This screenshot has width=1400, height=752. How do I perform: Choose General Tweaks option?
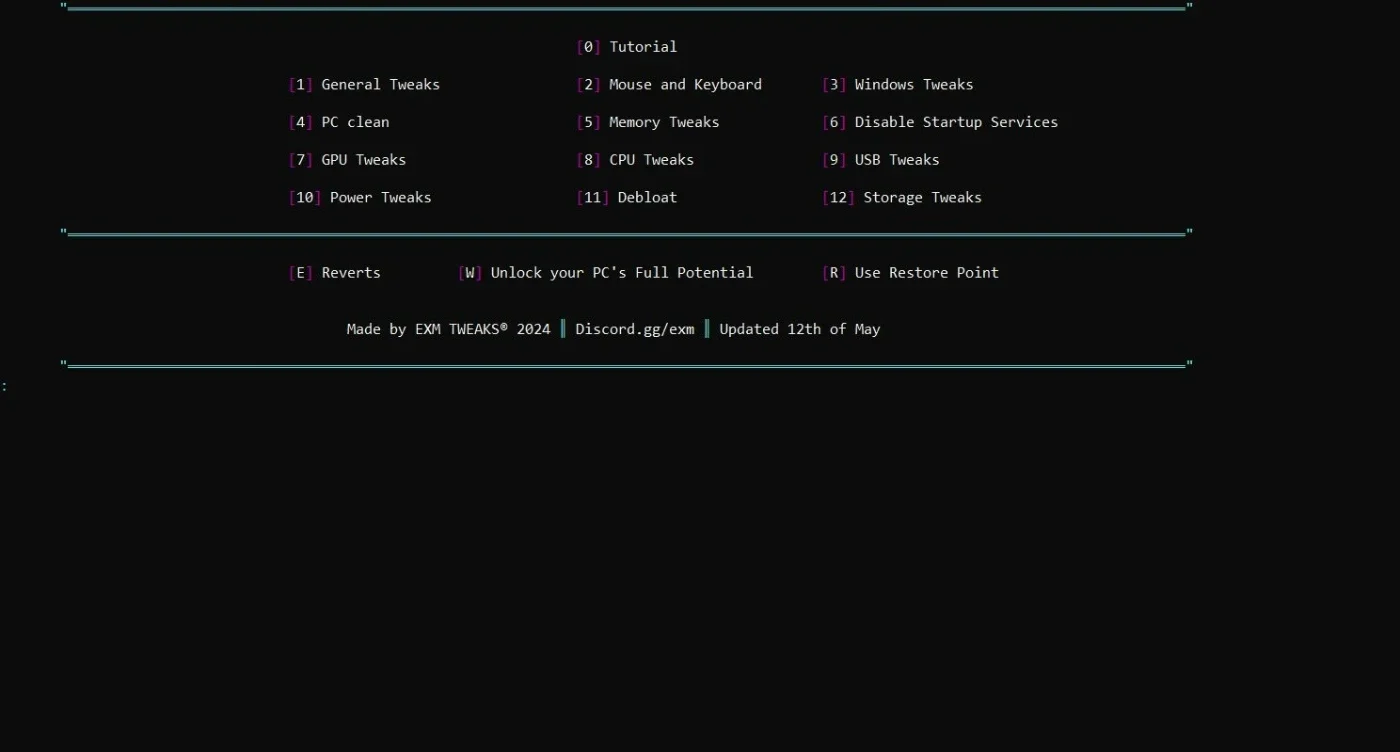pos(364,85)
